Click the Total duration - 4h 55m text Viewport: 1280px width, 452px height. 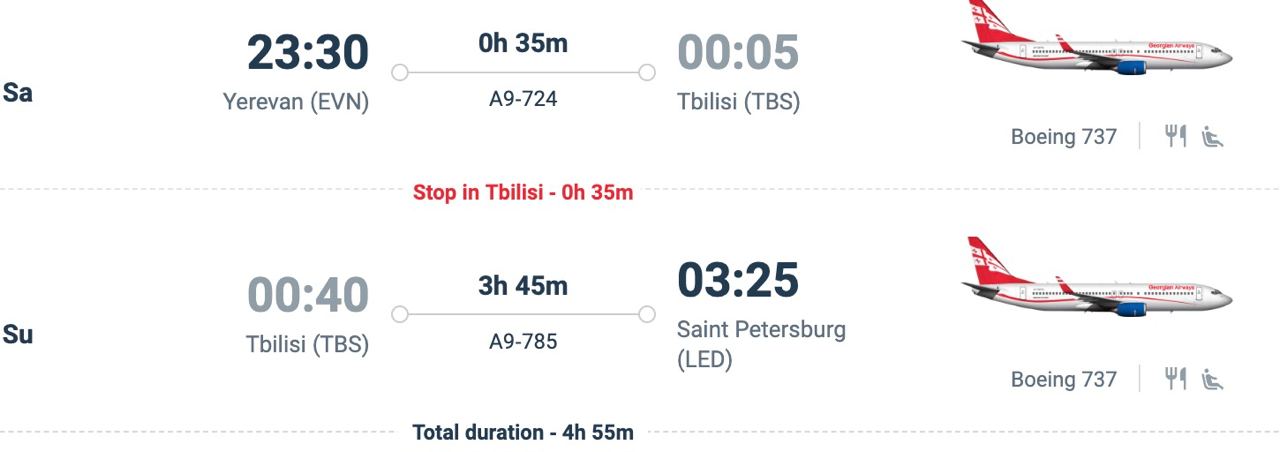523,433
